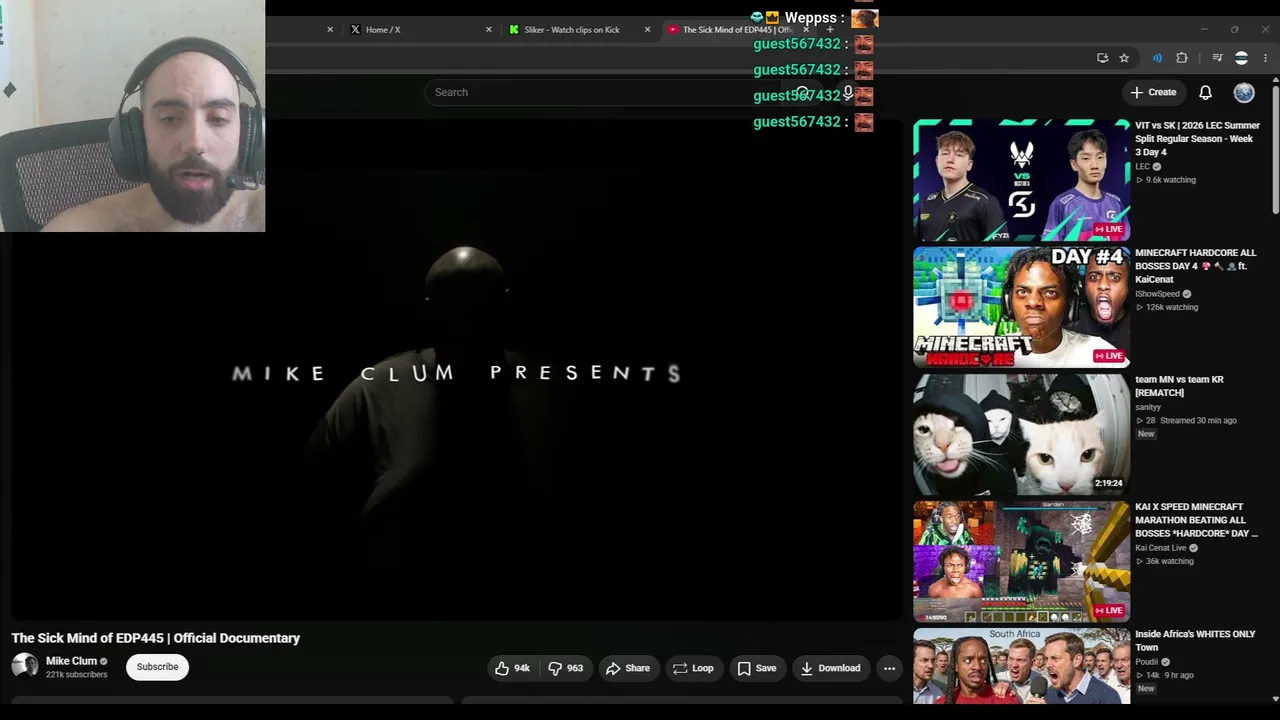
Task: Open YouTube notifications bell
Action: click(x=1205, y=92)
